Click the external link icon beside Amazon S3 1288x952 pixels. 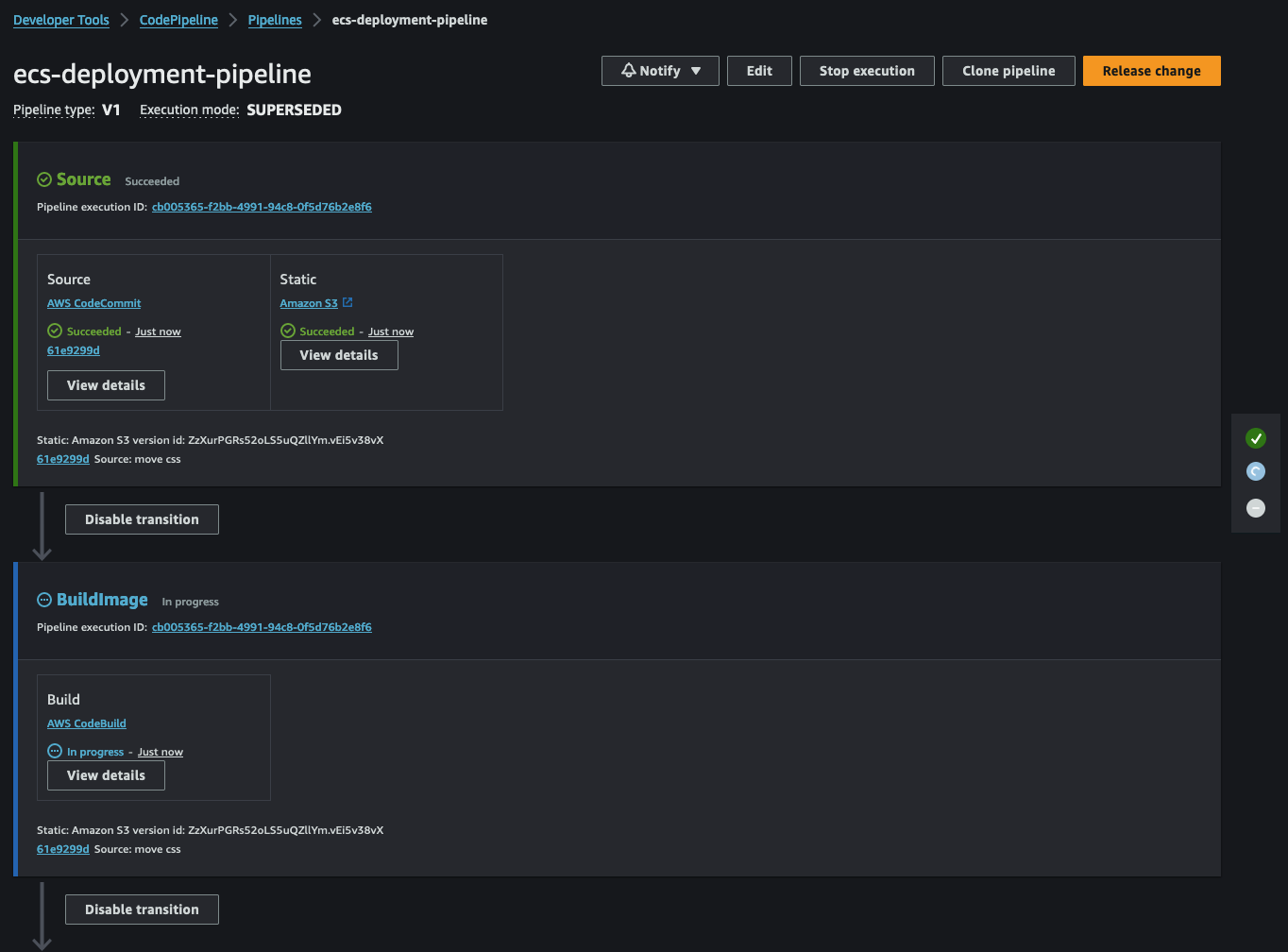(x=347, y=303)
